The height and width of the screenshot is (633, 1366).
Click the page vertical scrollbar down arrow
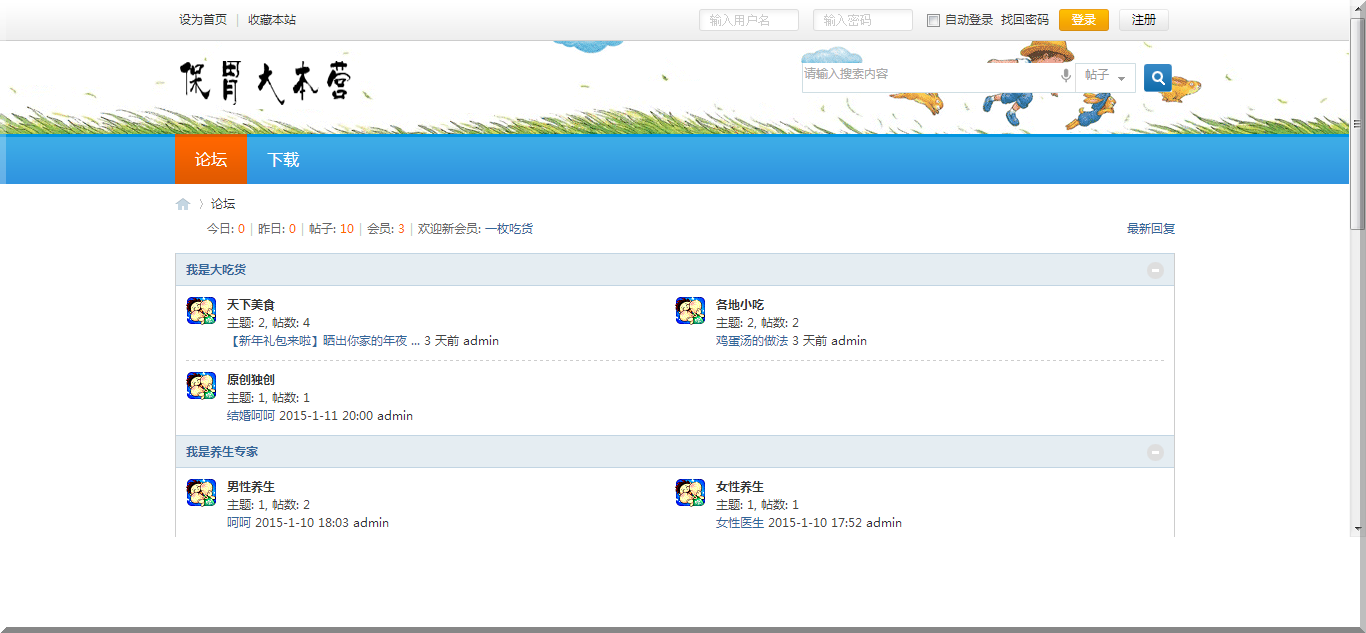point(1357,527)
